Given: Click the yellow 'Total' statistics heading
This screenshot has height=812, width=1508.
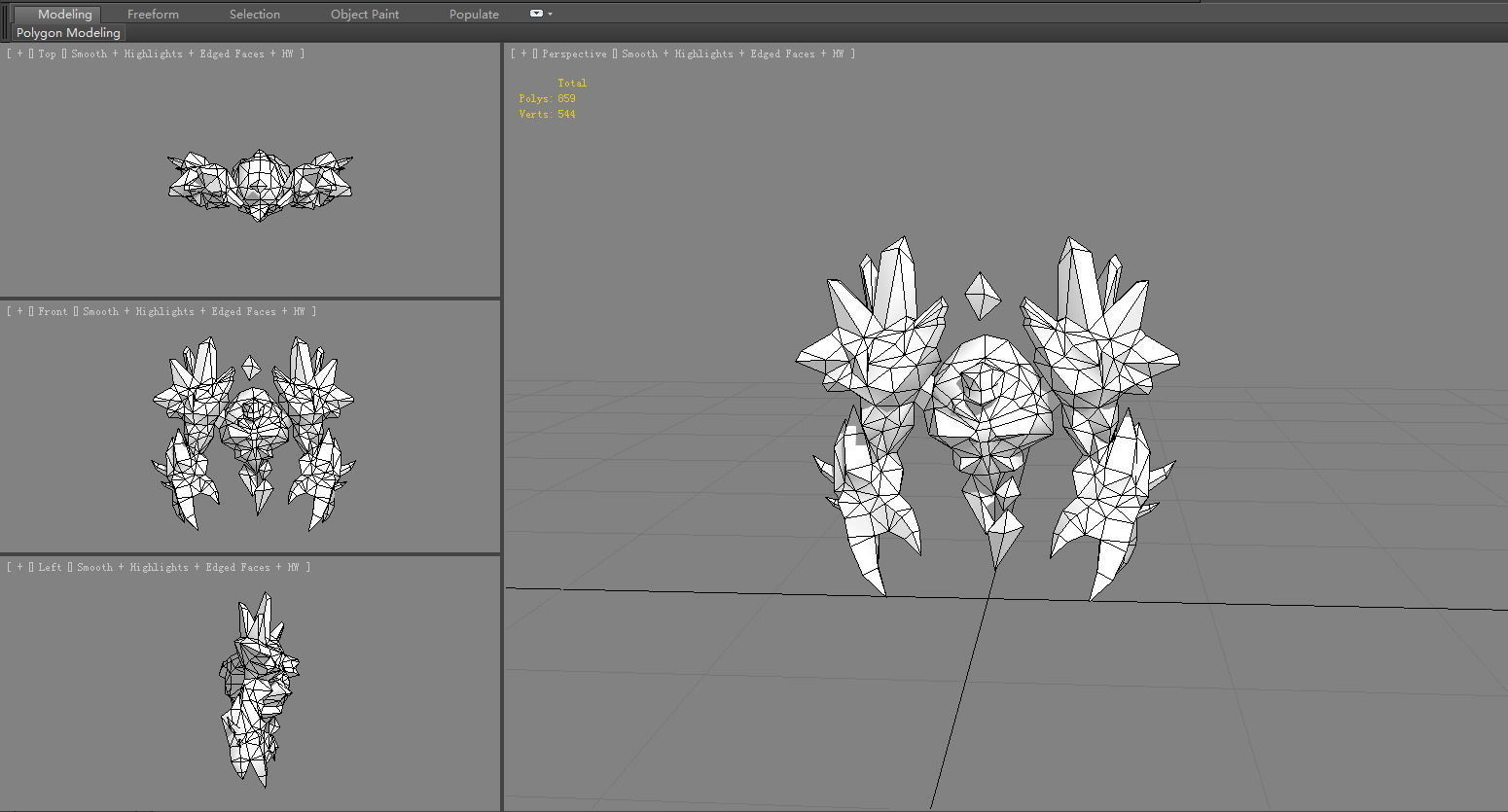Looking at the screenshot, I should click(x=572, y=84).
